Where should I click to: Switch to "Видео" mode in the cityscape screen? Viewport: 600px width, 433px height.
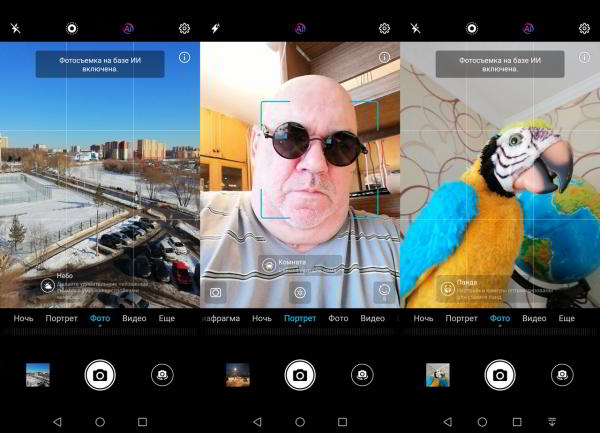(x=134, y=318)
